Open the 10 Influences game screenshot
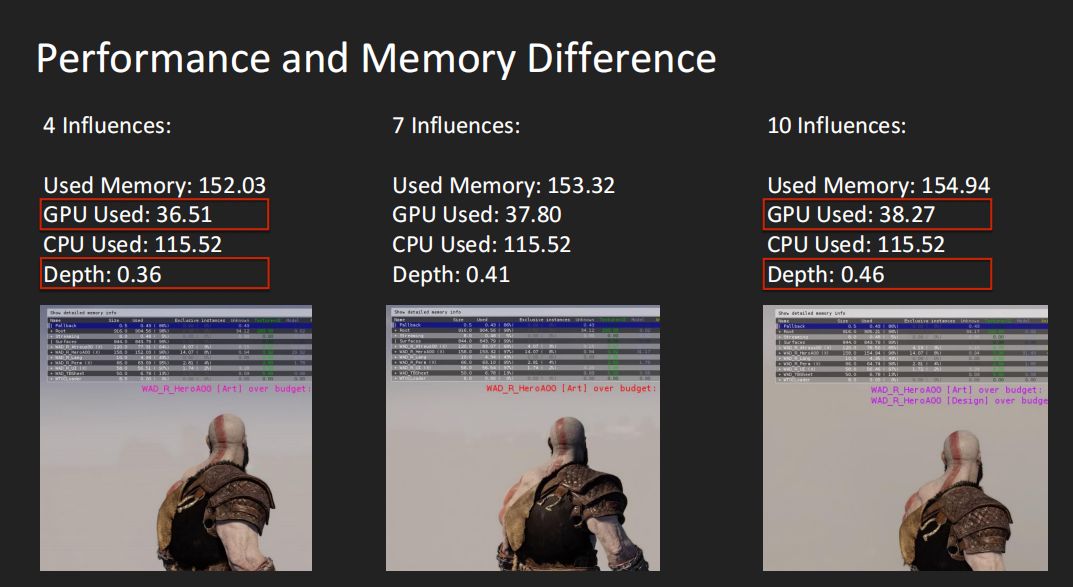Viewport: 1073px width, 587px height. pyautogui.click(x=905, y=438)
